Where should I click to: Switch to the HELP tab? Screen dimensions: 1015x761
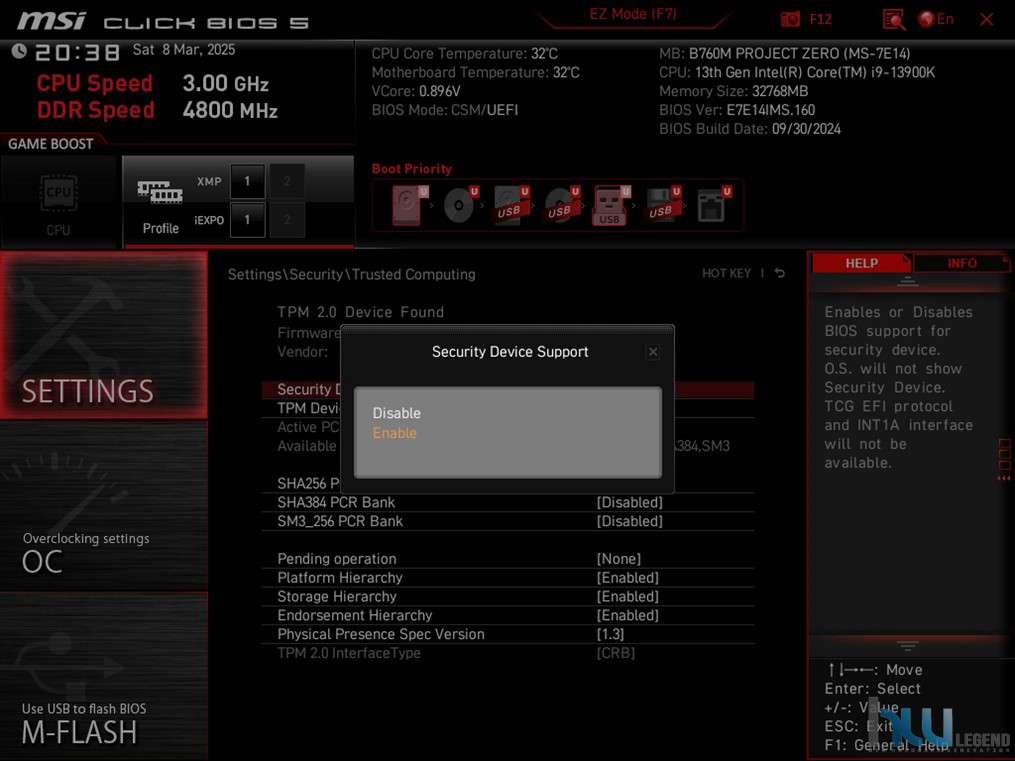(861, 263)
